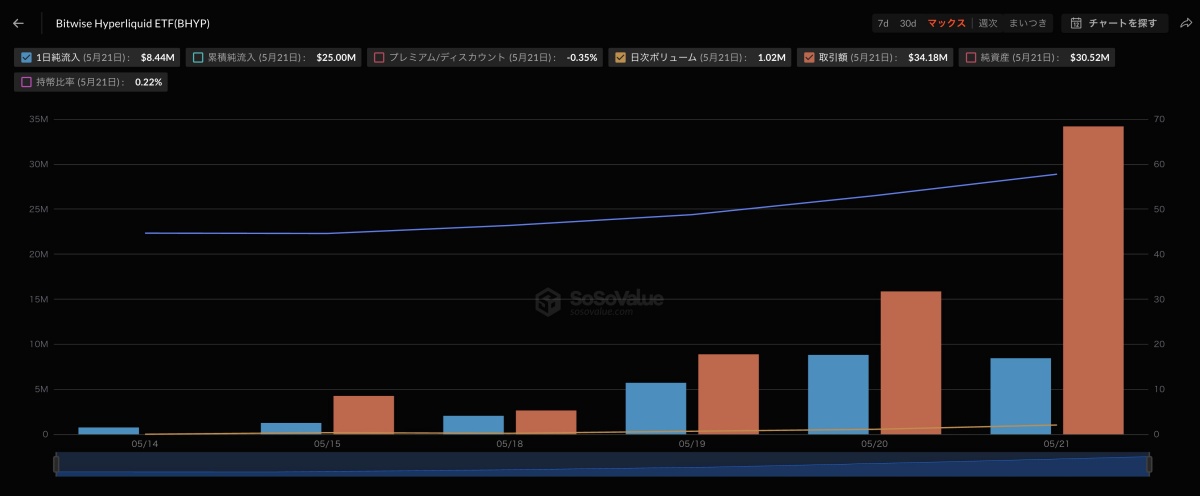Toggle 取引額 checkbox
This screenshot has width=1200, height=496.
click(x=809, y=57)
